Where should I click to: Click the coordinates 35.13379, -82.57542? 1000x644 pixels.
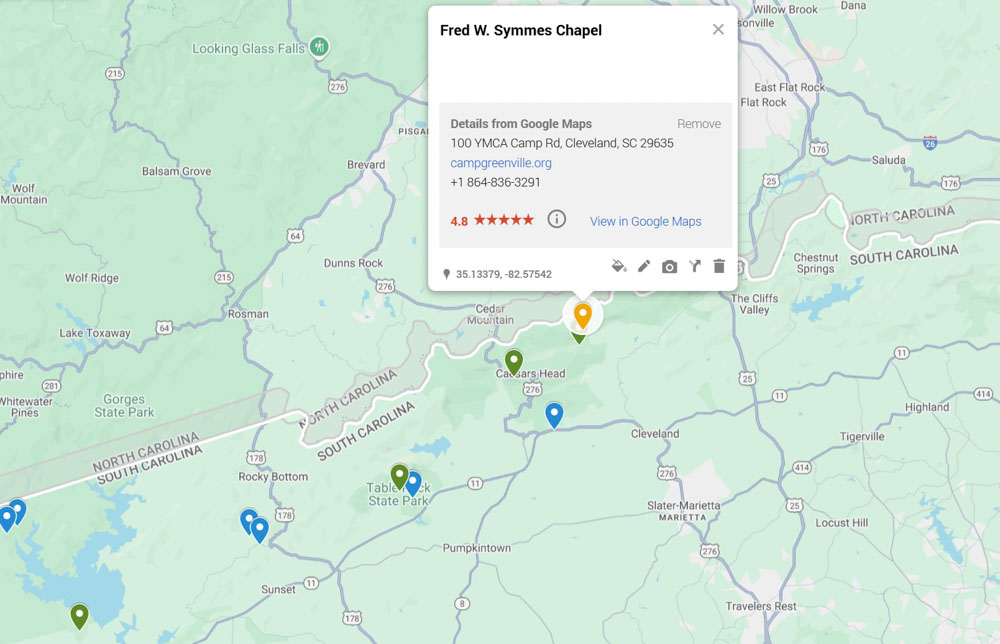click(503, 274)
